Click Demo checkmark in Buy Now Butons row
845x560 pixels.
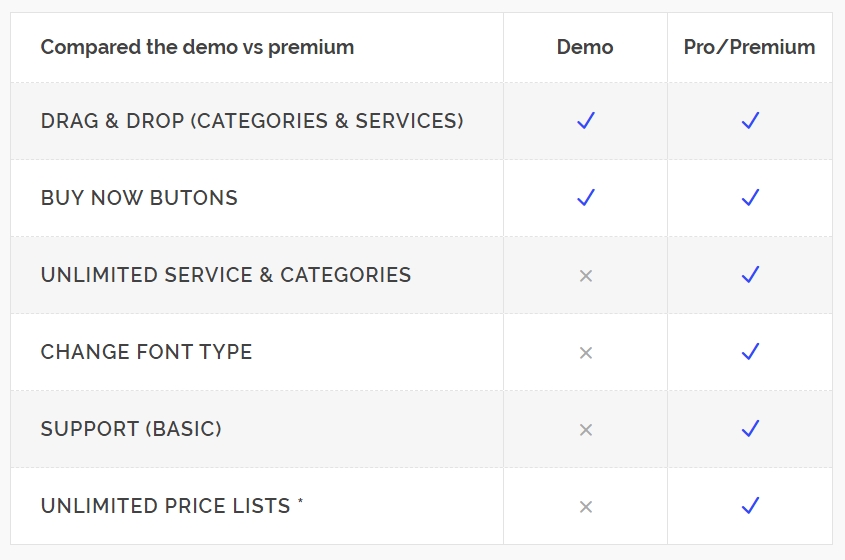tap(586, 197)
